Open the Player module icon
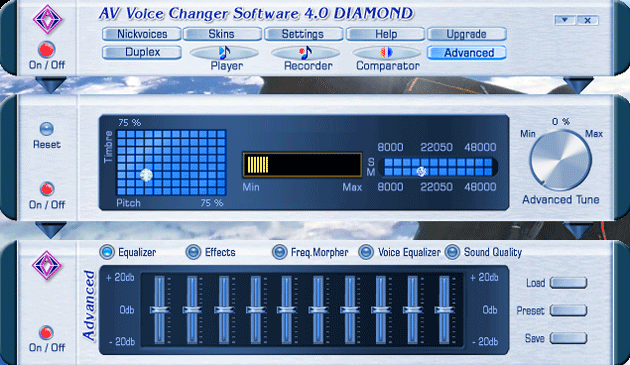The image size is (630, 365). (224, 53)
